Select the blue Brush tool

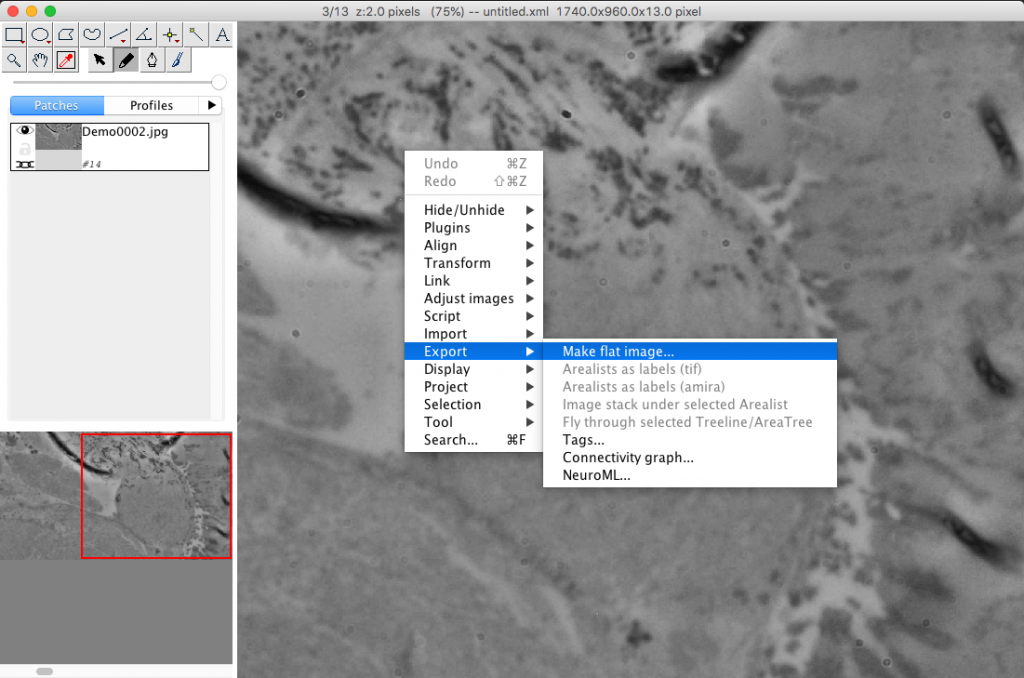click(x=178, y=60)
